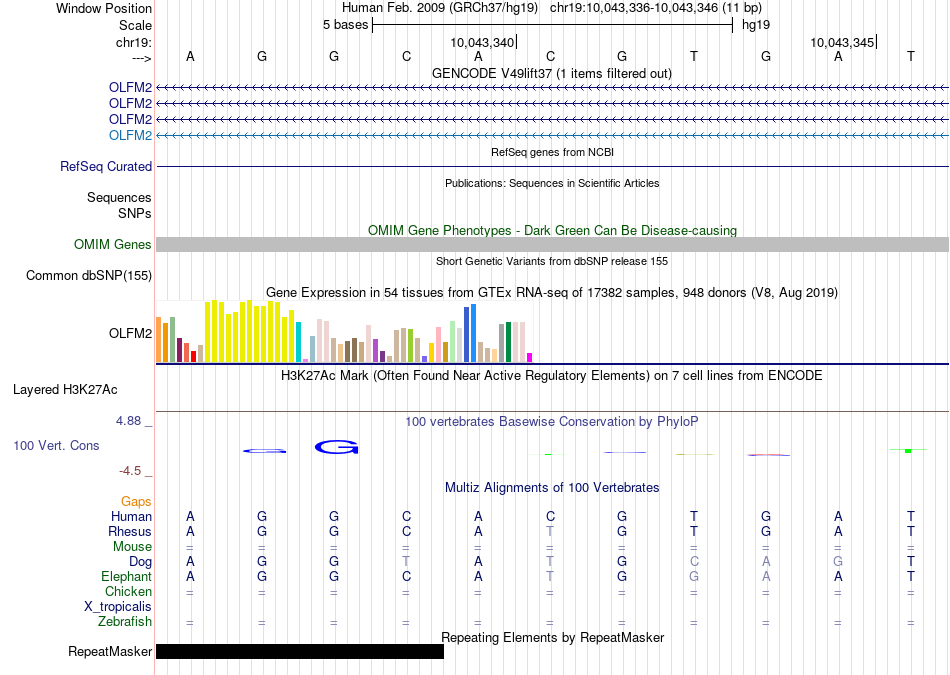Click the magenta GTEx bar at chart end

point(530,357)
